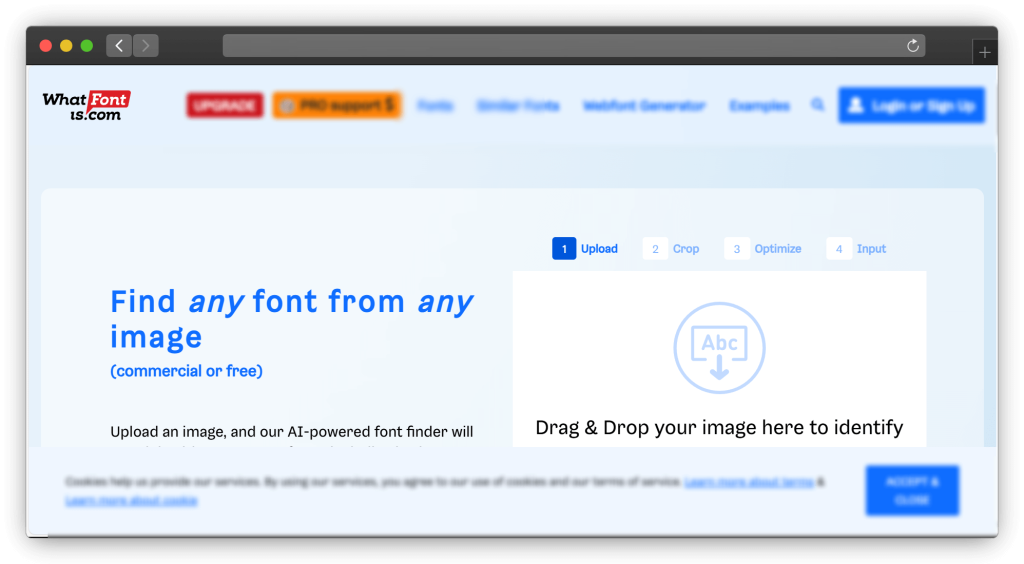Open a new browser tab with plus
Screen dimensions: 1024x564
pyautogui.click(x=985, y=52)
